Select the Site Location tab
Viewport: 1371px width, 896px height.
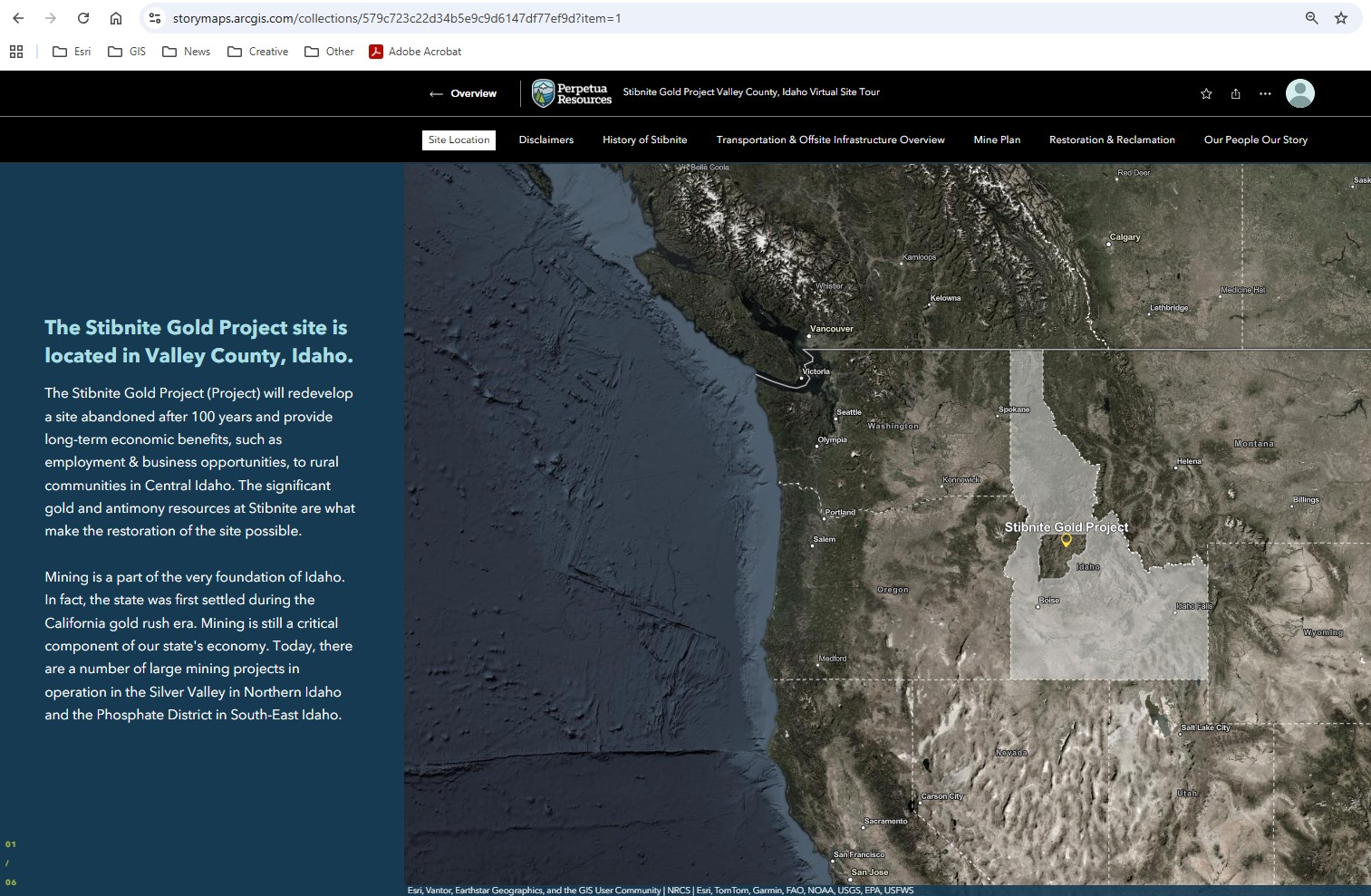click(459, 140)
